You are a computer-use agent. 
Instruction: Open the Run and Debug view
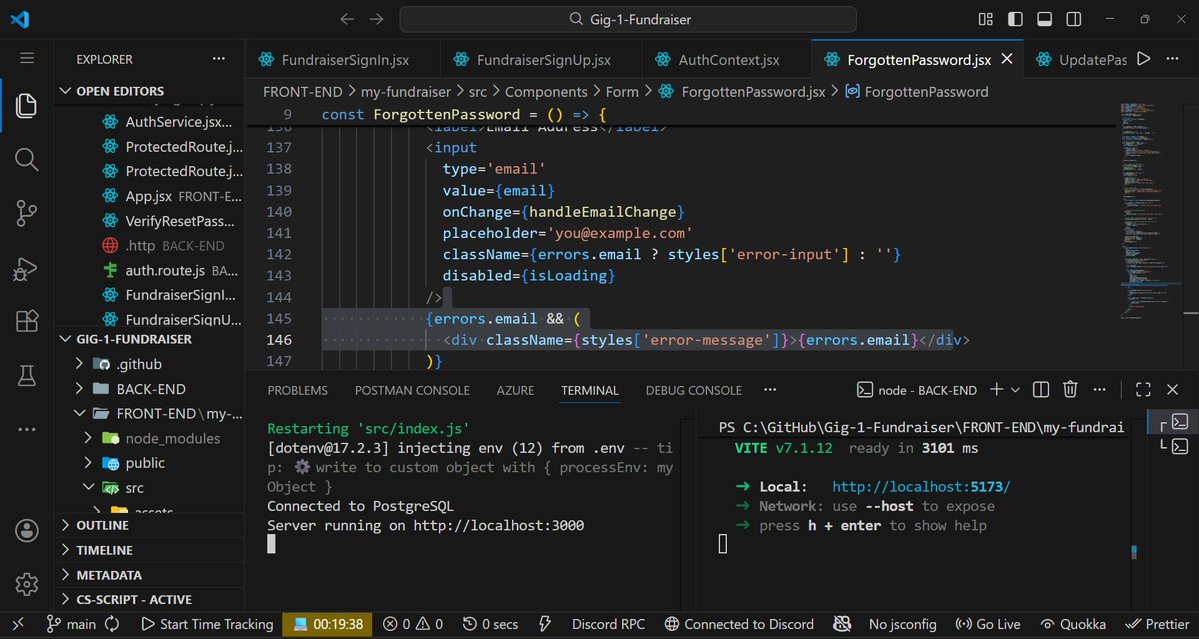point(26,268)
